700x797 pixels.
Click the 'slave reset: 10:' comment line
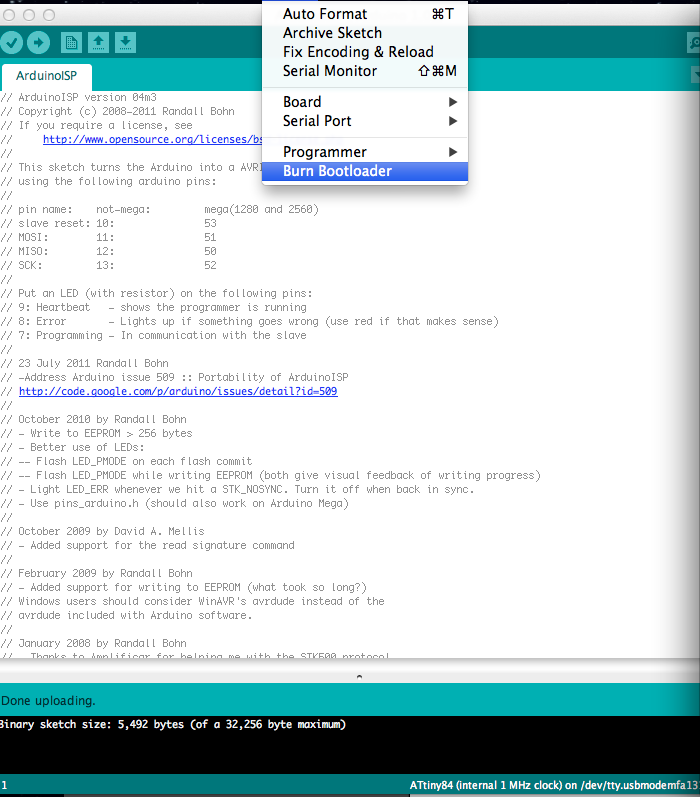click(x=109, y=223)
